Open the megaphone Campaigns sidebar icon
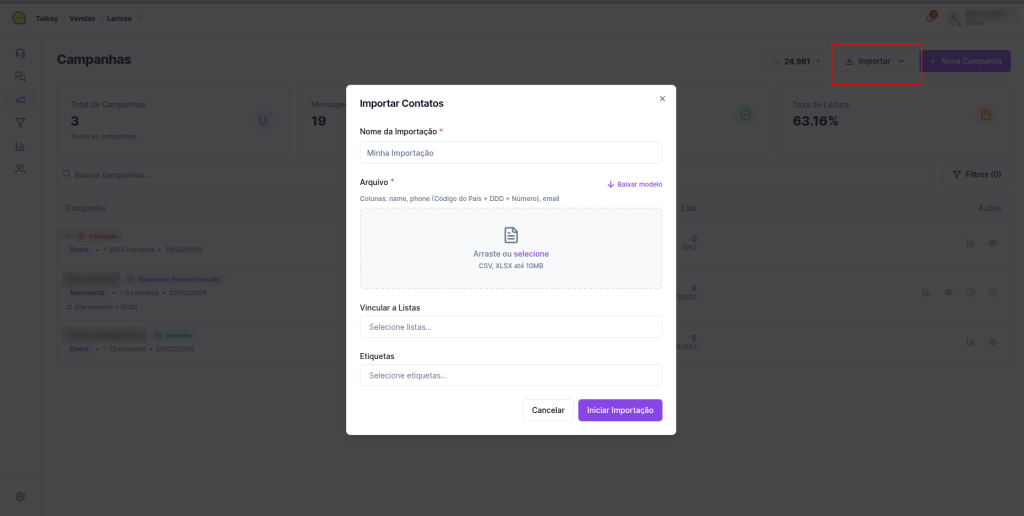The width and height of the screenshot is (1024, 516). (x=20, y=99)
